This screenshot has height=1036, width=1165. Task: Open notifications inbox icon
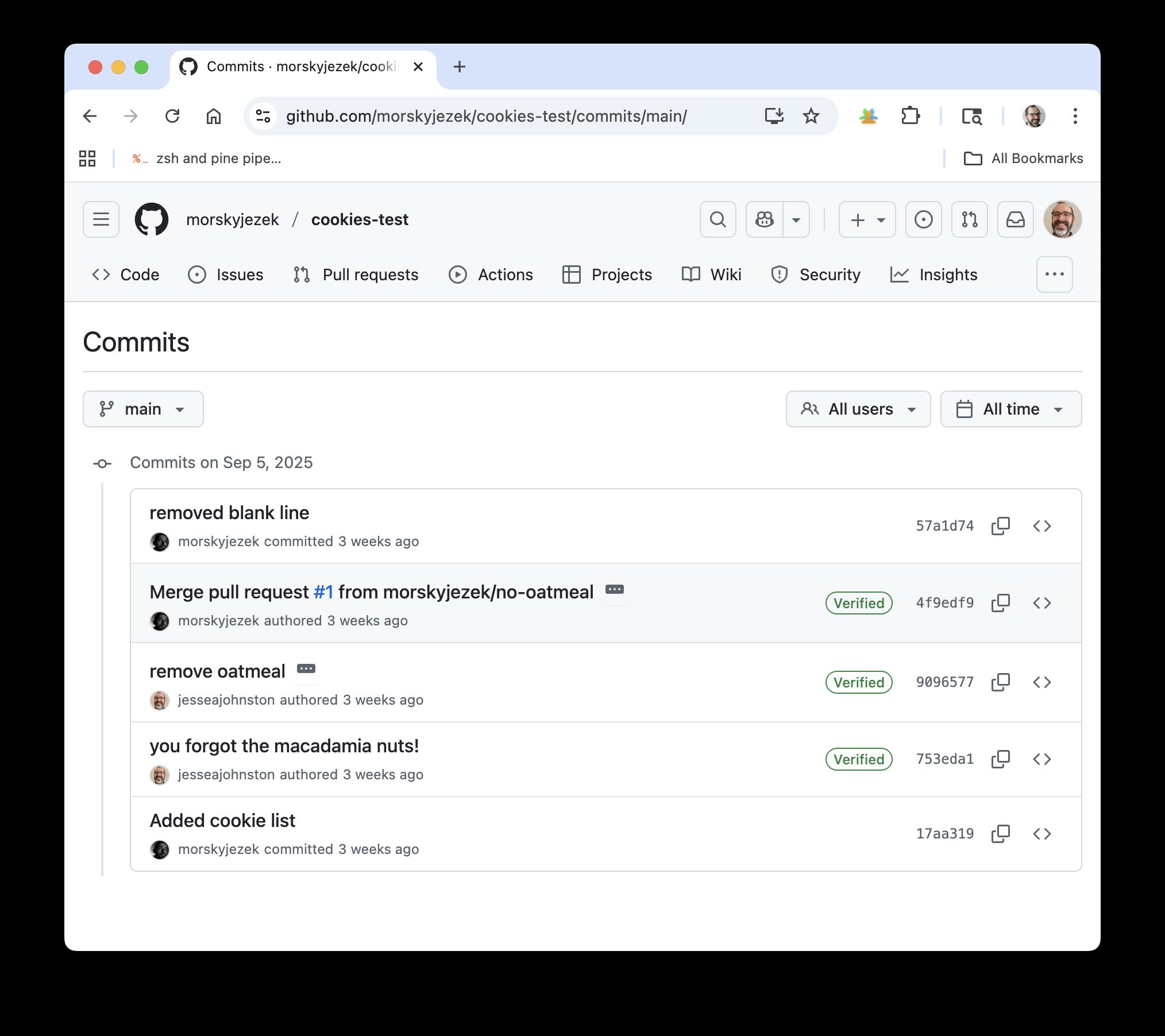1015,219
